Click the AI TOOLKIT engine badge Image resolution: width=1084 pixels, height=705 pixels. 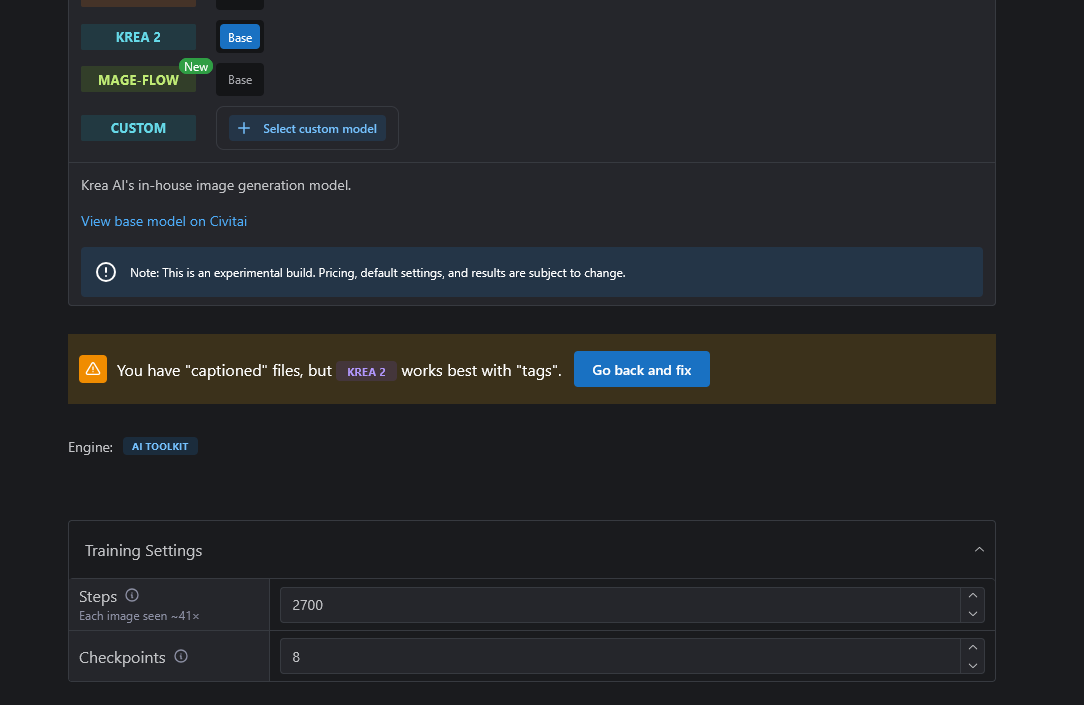(x=160, y=446)
